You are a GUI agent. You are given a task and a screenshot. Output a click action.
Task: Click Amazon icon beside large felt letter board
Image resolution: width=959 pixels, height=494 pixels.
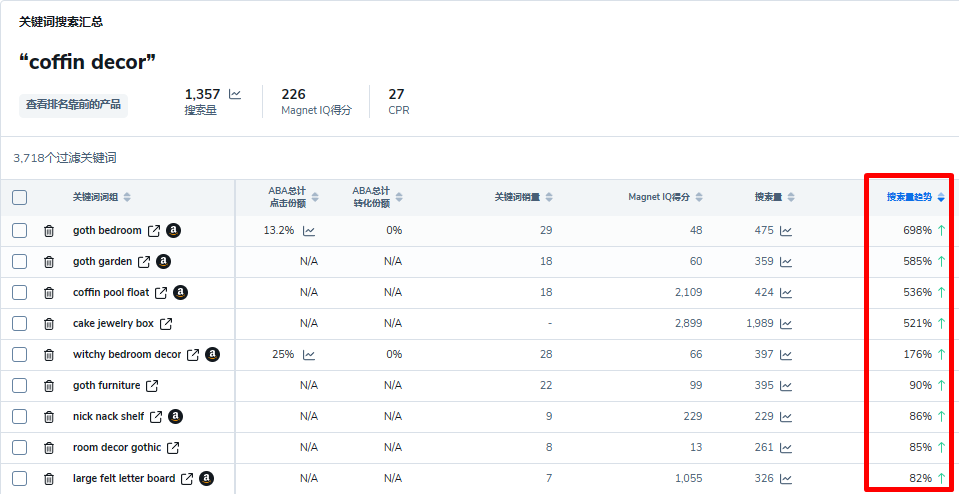click(206, 479)
